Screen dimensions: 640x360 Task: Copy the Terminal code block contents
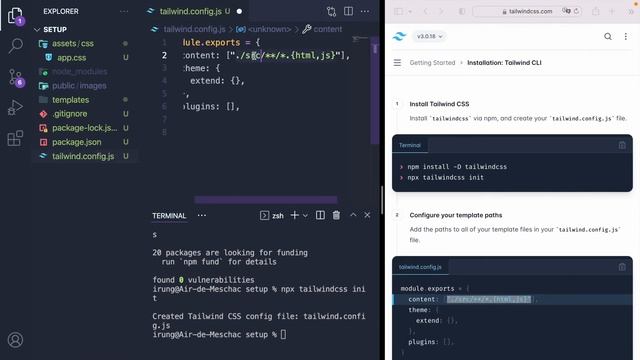click(x=622, y=145)
